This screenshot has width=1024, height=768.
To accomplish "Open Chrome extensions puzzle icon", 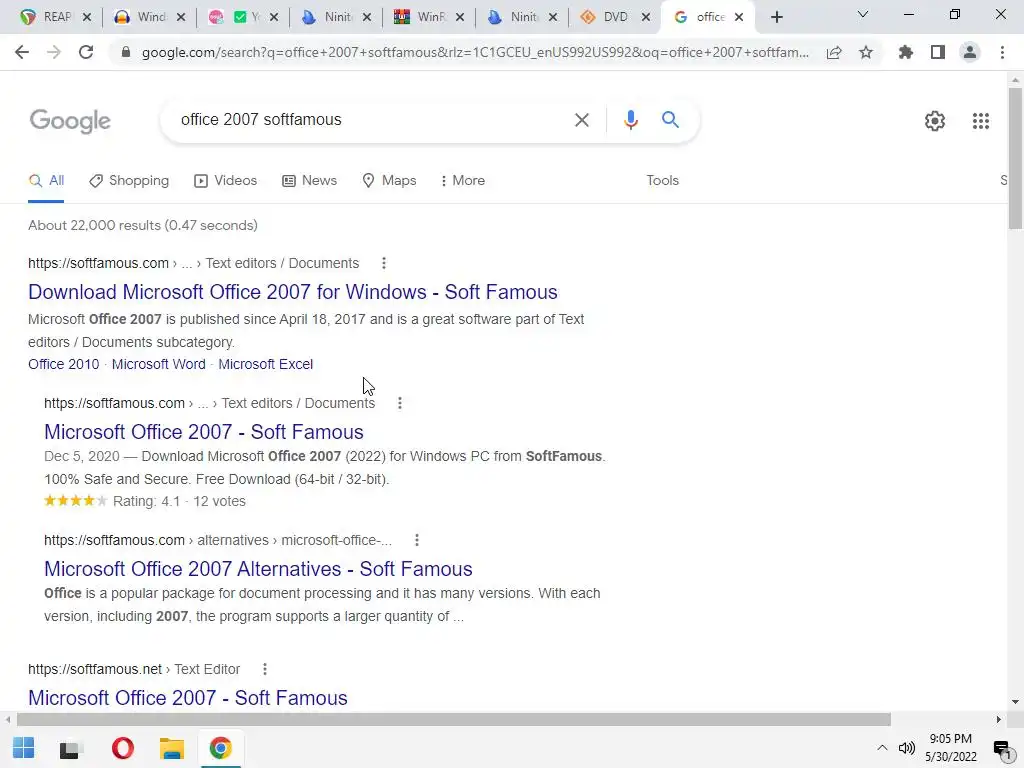I will [905, 52].
